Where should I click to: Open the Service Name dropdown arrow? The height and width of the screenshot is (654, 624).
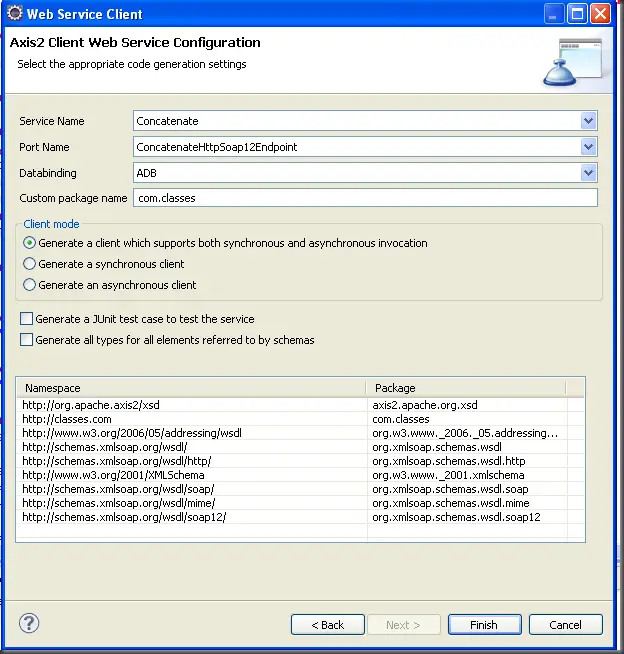click(x=588, y=121)
